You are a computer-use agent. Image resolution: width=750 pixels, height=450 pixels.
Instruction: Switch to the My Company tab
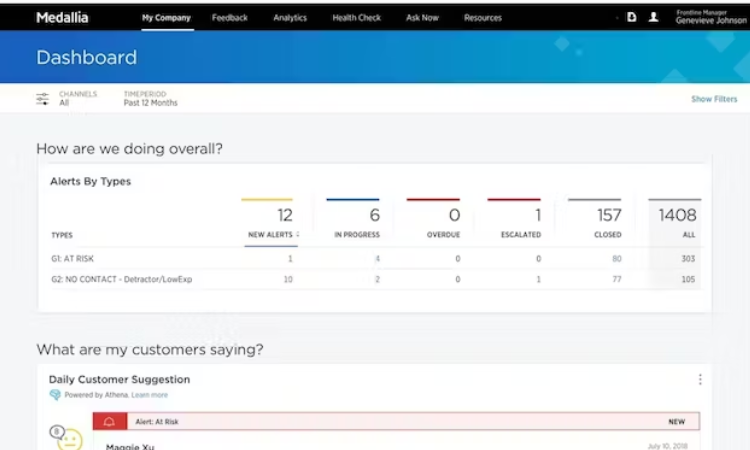pos(166,18)
